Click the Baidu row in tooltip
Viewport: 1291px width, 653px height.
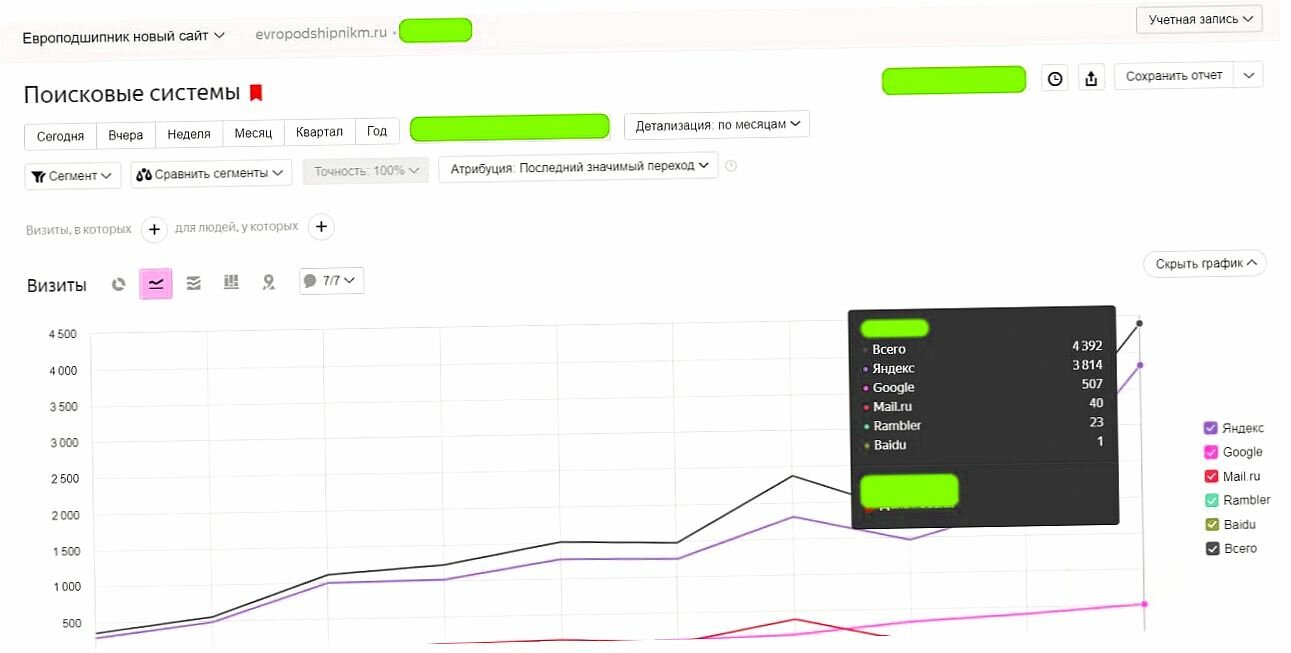coord(983,444)
